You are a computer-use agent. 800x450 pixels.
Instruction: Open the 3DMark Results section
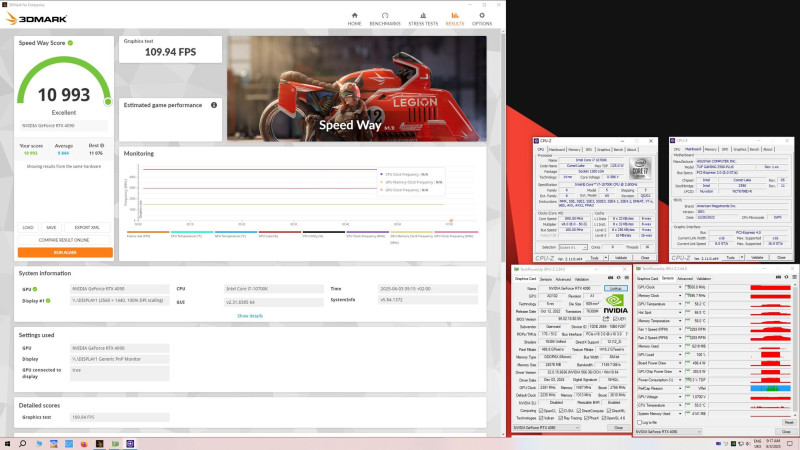click(455, 19)
